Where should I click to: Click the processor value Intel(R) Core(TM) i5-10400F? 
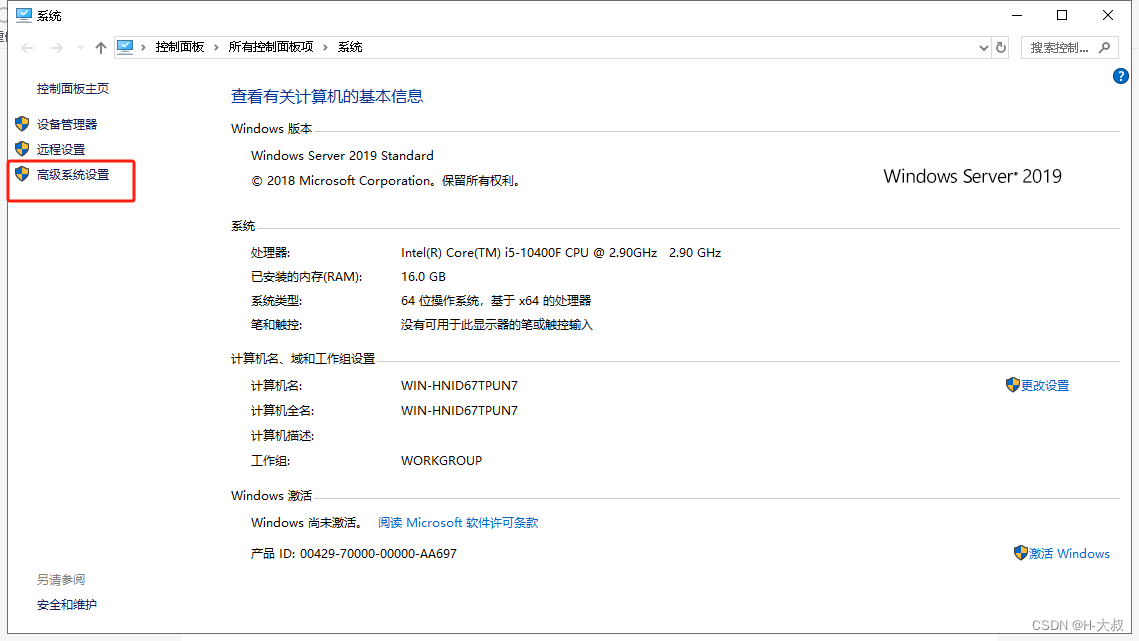(x=561, y=253)
